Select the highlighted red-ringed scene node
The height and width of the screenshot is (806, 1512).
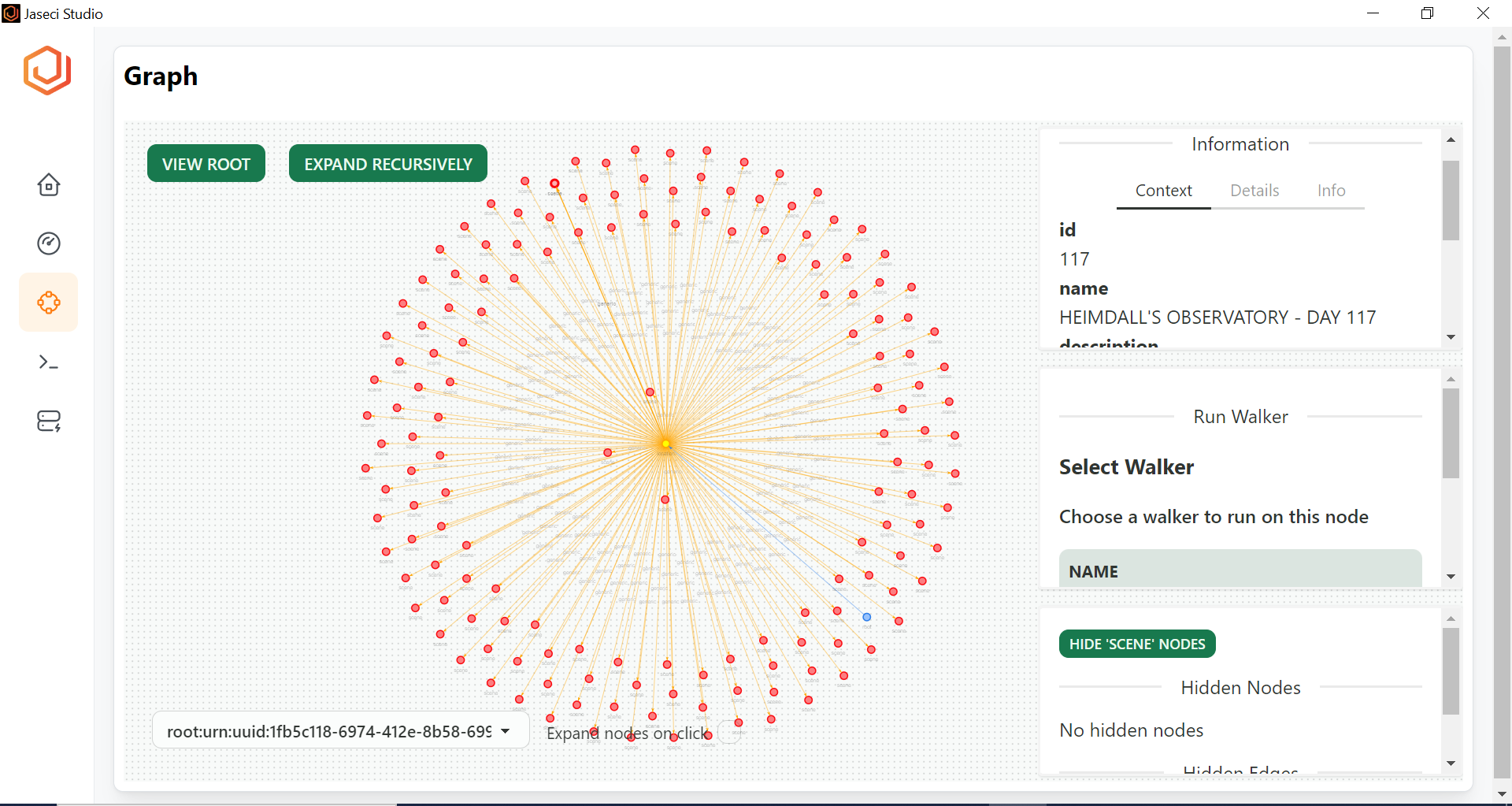554,184
